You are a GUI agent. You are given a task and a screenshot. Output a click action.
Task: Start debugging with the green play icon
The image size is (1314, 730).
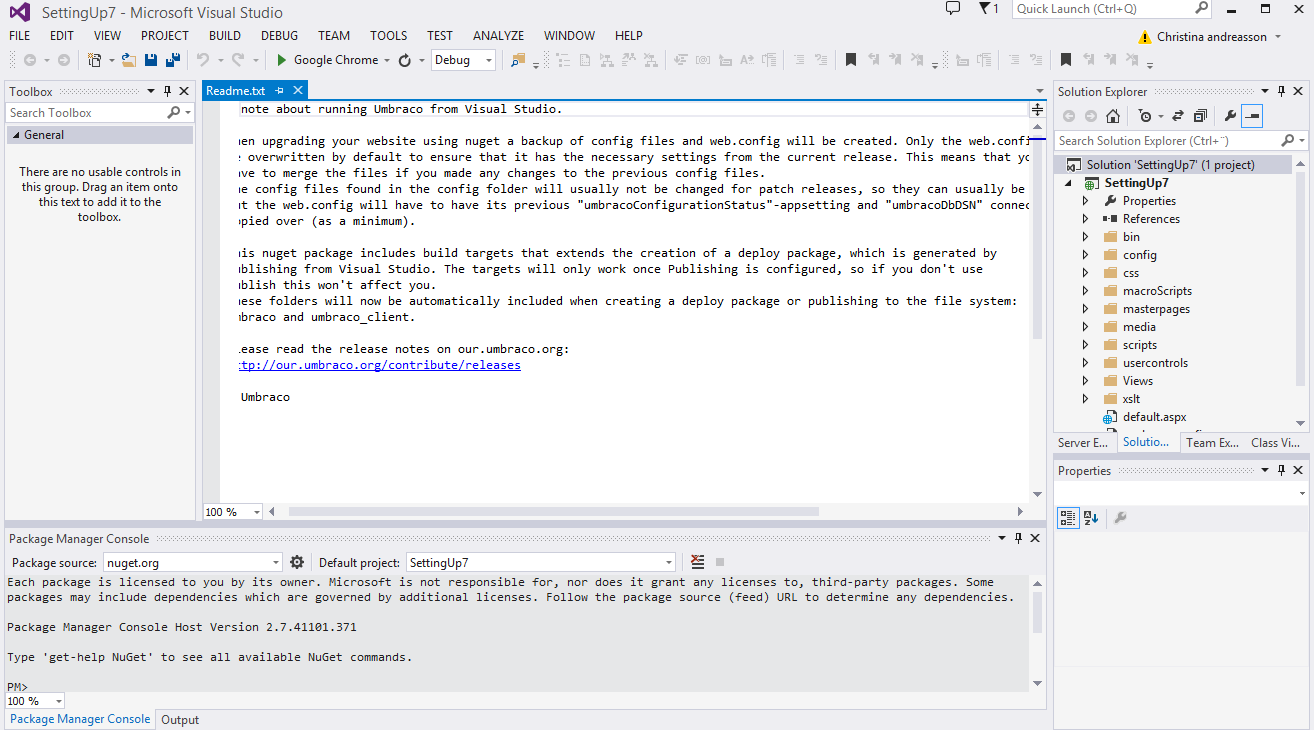coord(282,60)
